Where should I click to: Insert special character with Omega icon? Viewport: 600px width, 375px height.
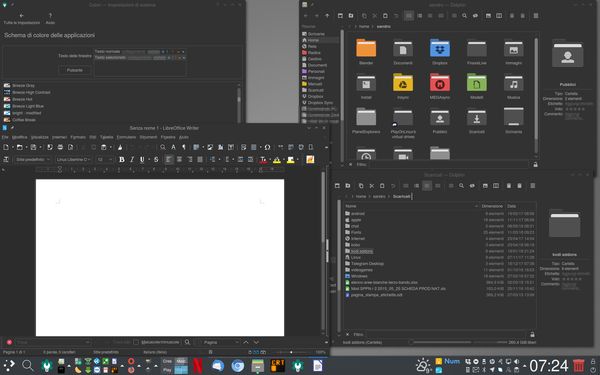point(267,147)
